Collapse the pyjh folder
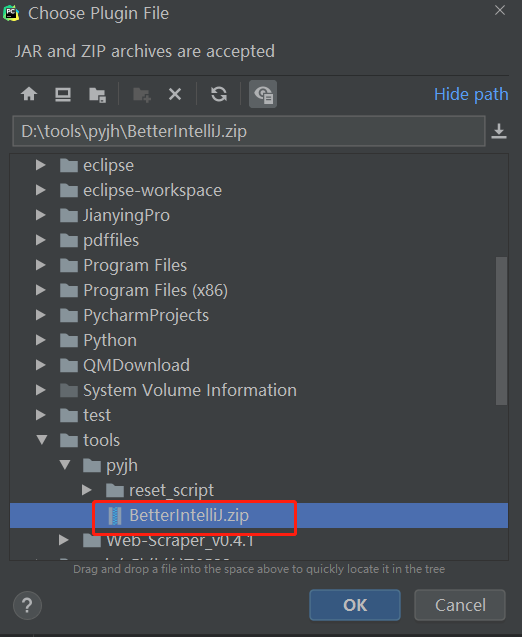Image resolution: width=522 pixels, height=637 pixels. (x=65, y=465)
